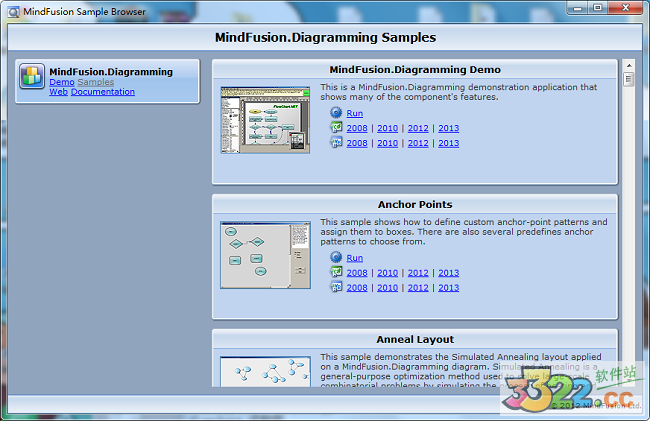
Task: Click the Sample Browser title bar icon
Action: click(13, 12)
